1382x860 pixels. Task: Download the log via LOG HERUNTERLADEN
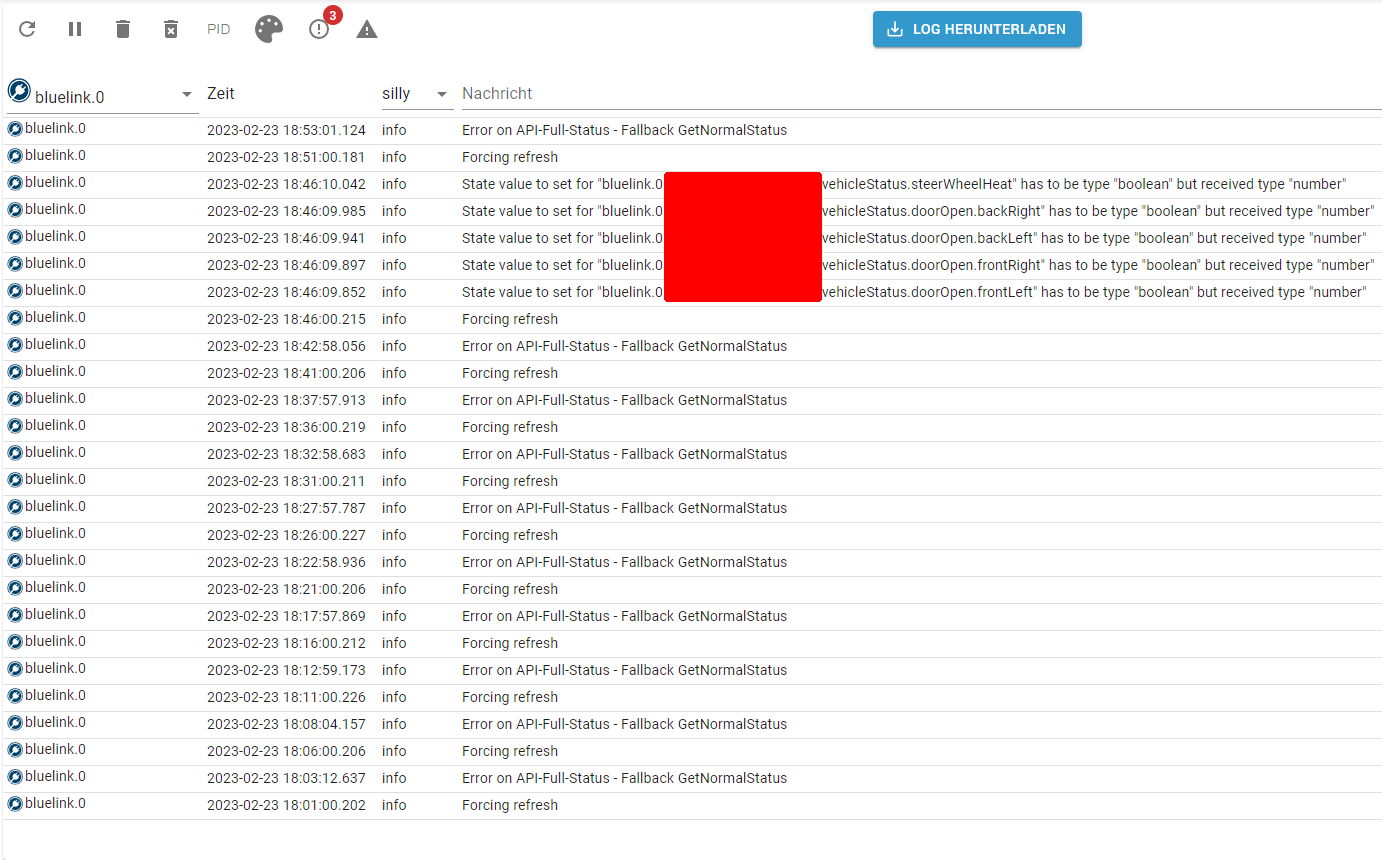tap(977, 29)
